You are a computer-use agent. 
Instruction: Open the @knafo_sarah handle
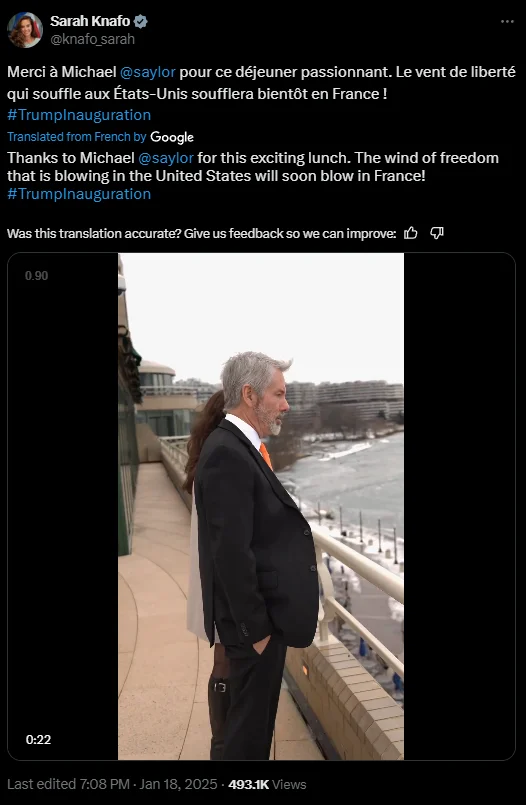click(x=92, y=39)
